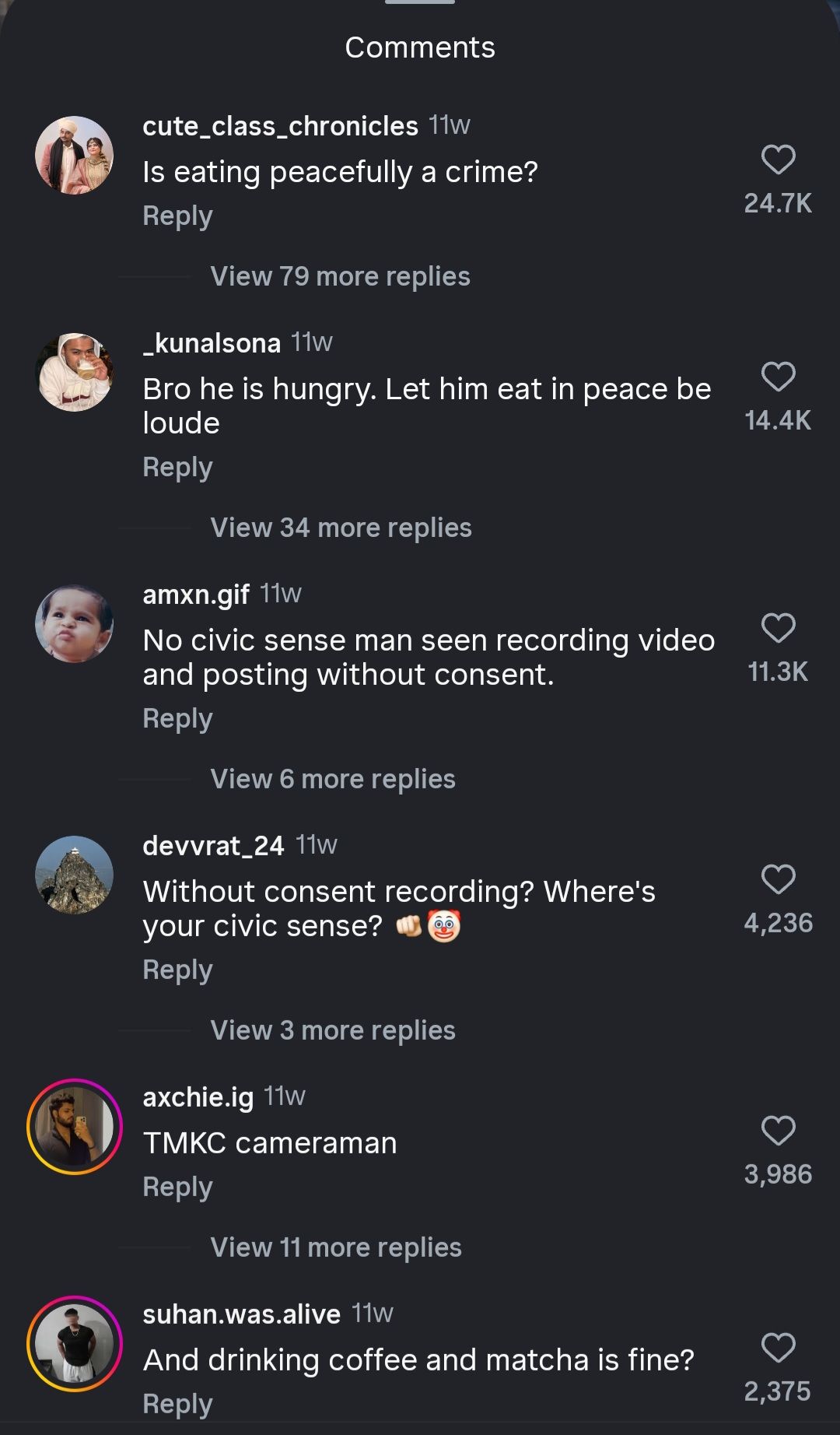The height and width of the screenshot is (1435, 840).
Task: Like suhan.was.alive's coffee and matcha comment
Action: (778, 1348)
